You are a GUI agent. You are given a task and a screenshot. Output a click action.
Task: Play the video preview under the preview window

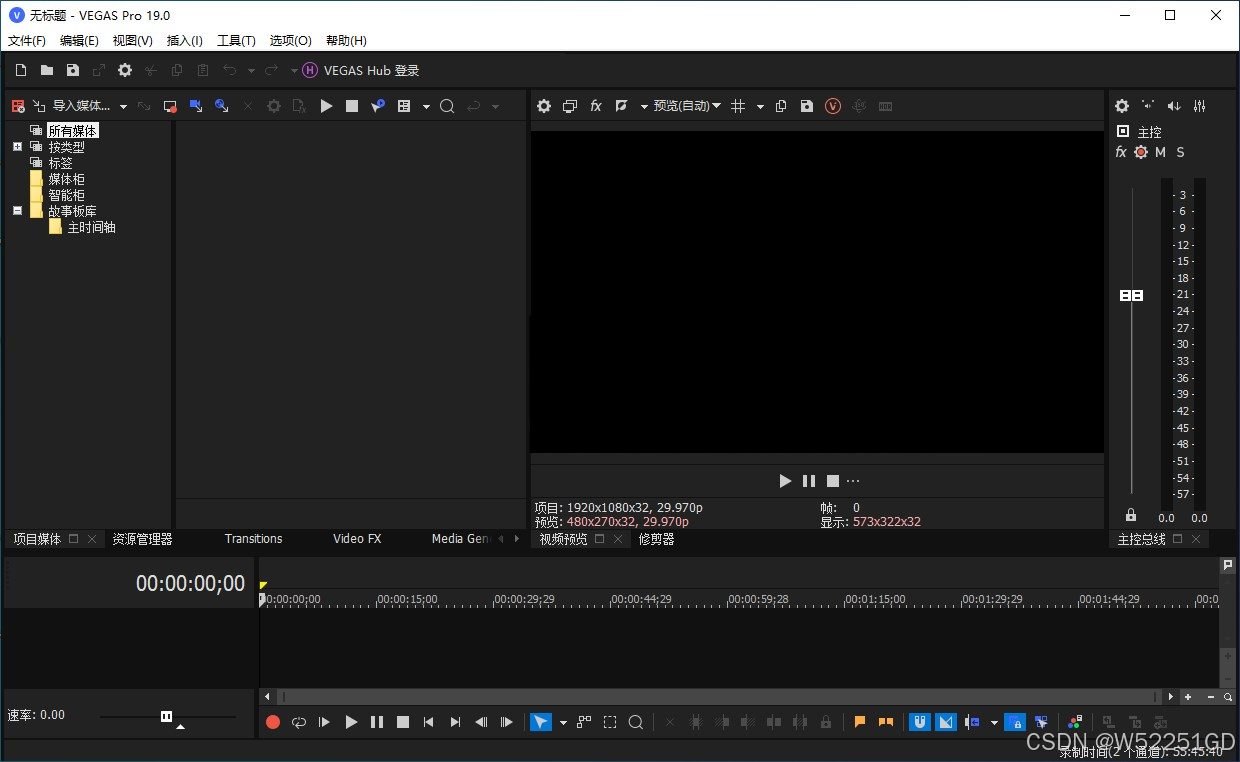[785, 481]
